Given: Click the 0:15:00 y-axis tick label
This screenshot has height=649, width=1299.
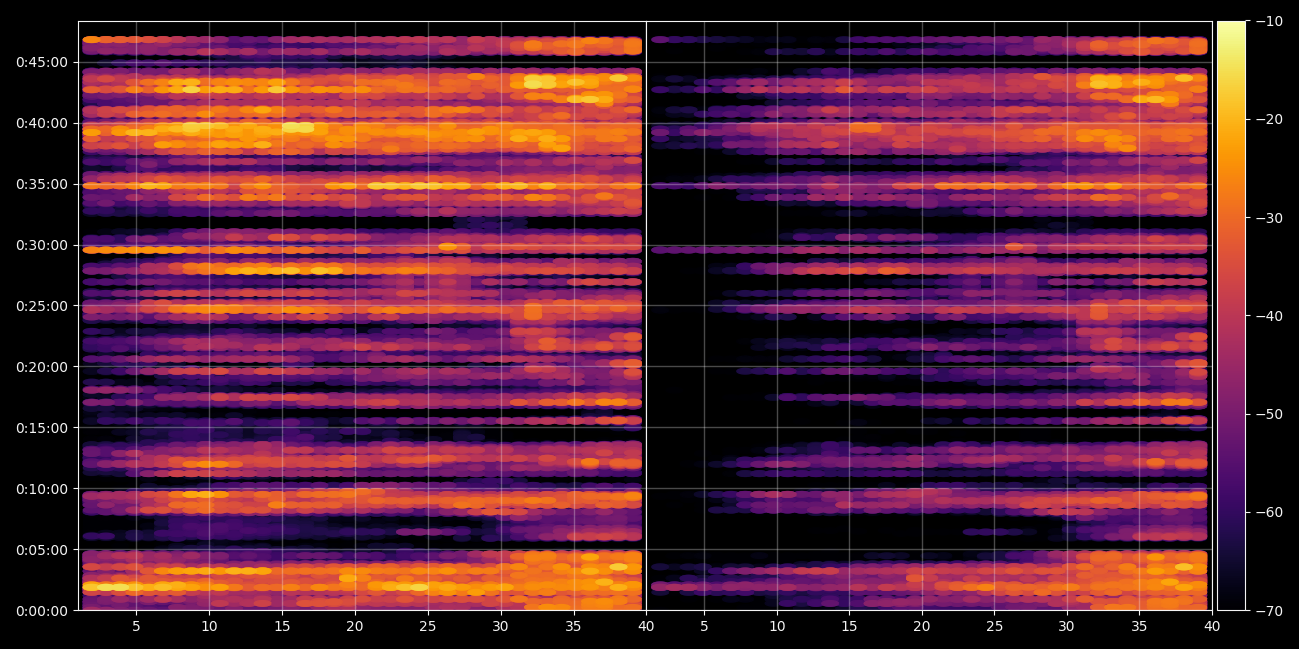Looking at the screenshot, I should point(42,428).
